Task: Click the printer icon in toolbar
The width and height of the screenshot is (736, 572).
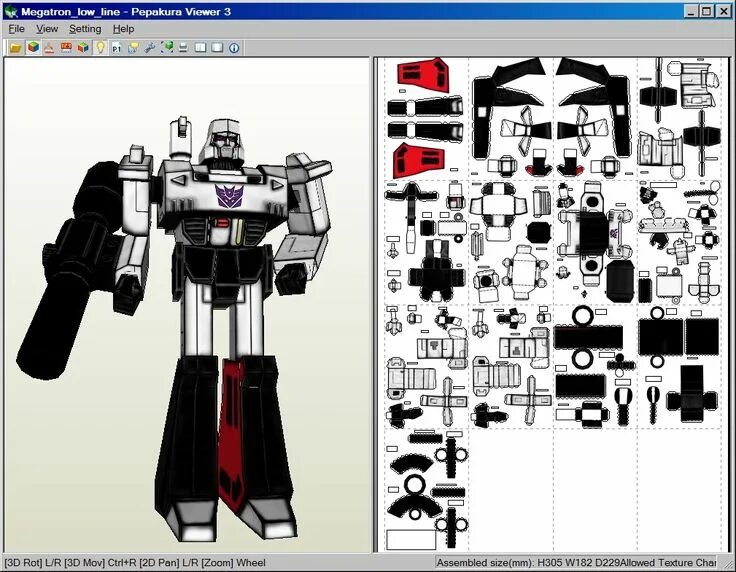Action: click(x=184, y=47)
